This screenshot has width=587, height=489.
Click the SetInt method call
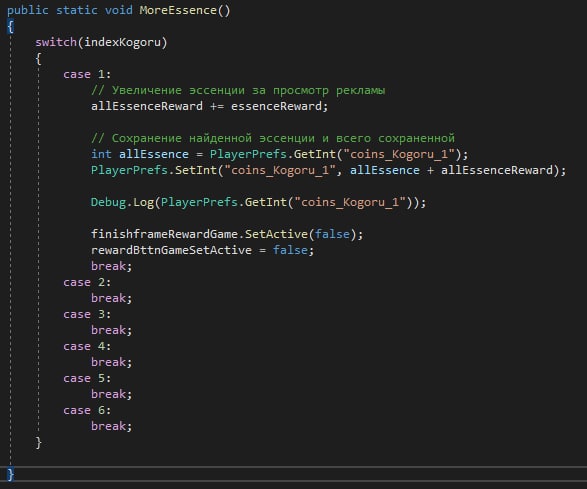click(x=196, y=170)
